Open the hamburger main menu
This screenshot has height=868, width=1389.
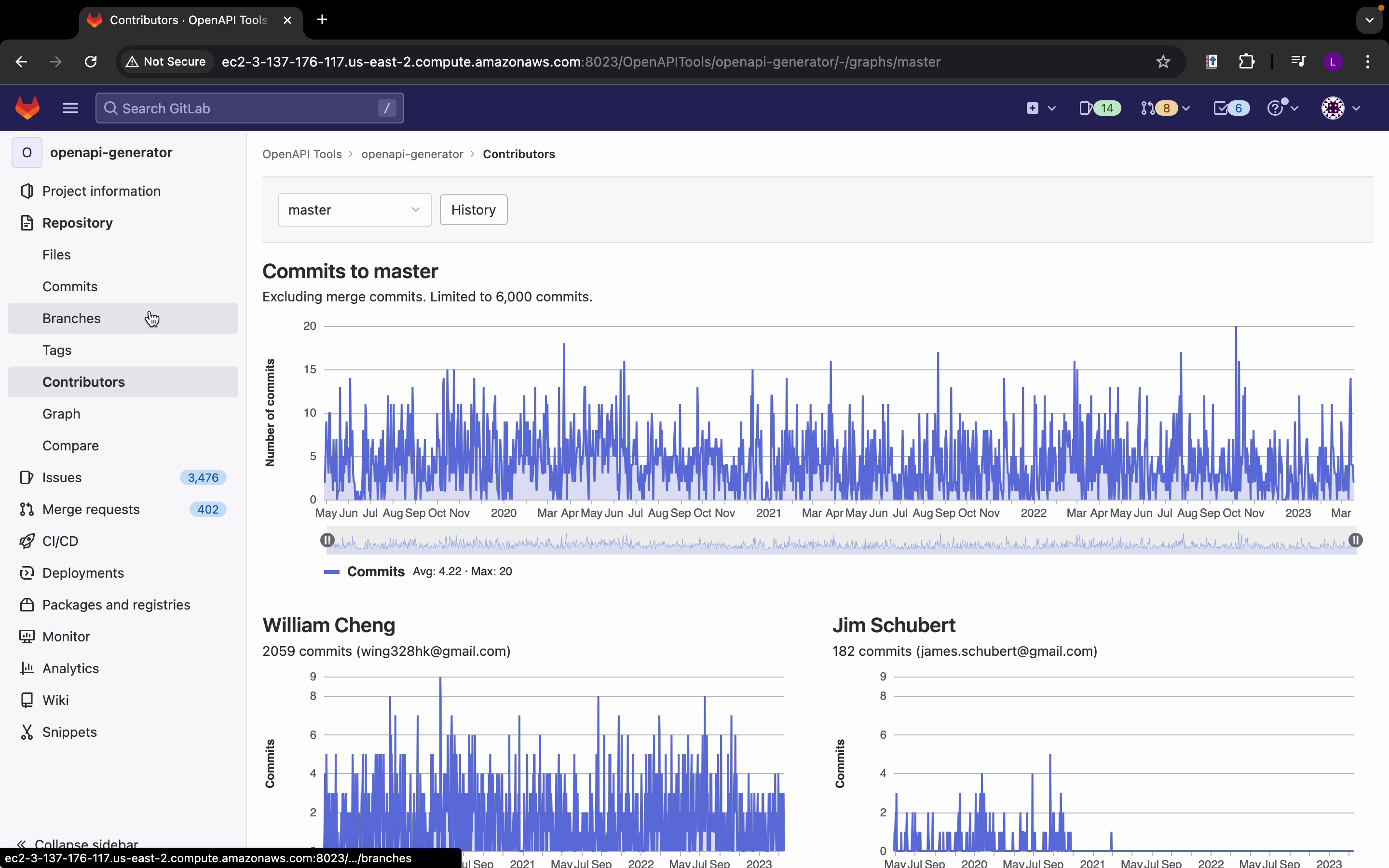point(70,108)
